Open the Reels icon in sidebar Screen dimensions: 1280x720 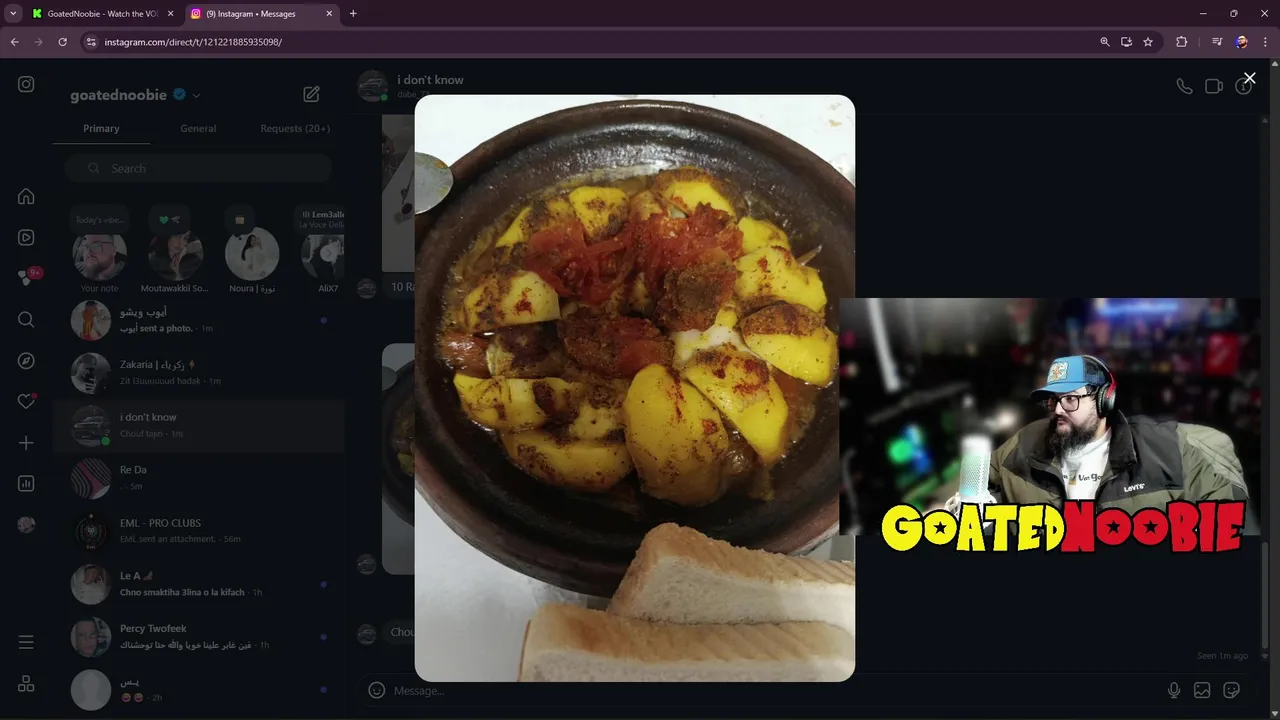pos(26,237)
